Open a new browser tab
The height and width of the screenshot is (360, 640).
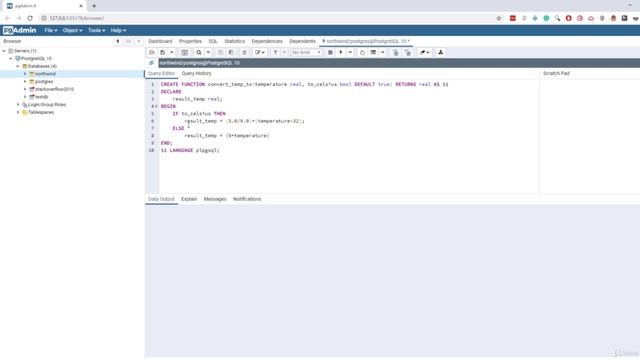point(94,6)
